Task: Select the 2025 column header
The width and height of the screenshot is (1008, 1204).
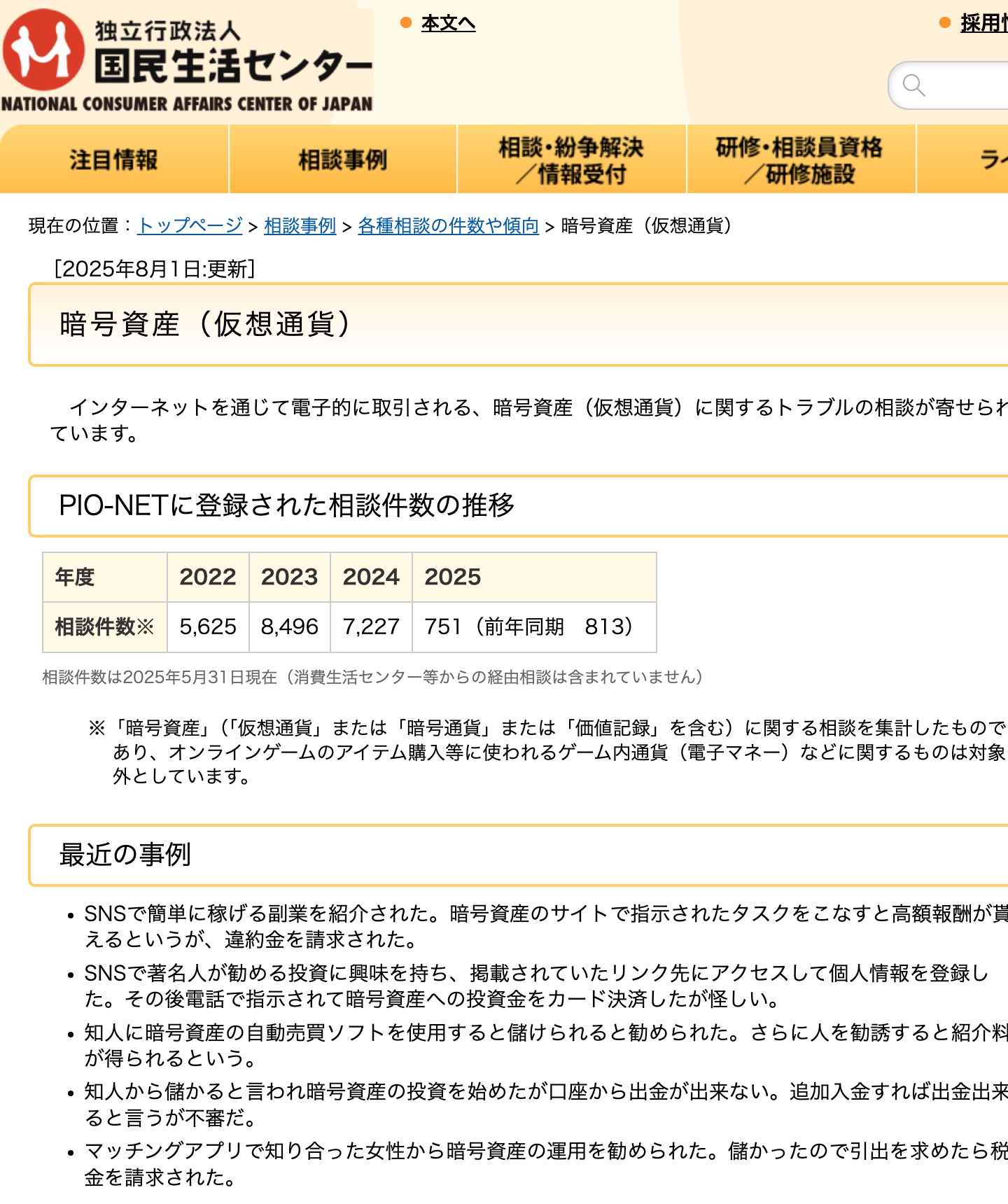Action: (534, 577)
